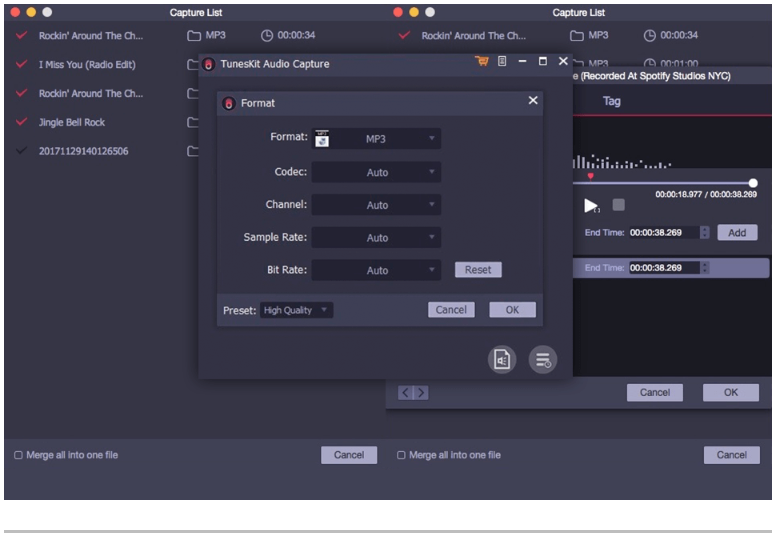Open the Format dropdown showing MP3

(x=376, y=139)
